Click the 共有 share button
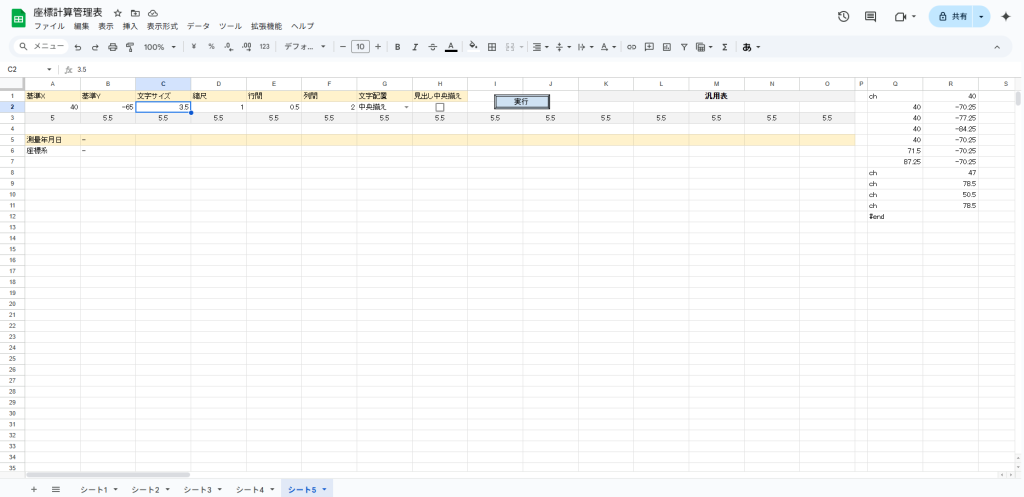Screen dimensions: 1024x497 point(952,17)
